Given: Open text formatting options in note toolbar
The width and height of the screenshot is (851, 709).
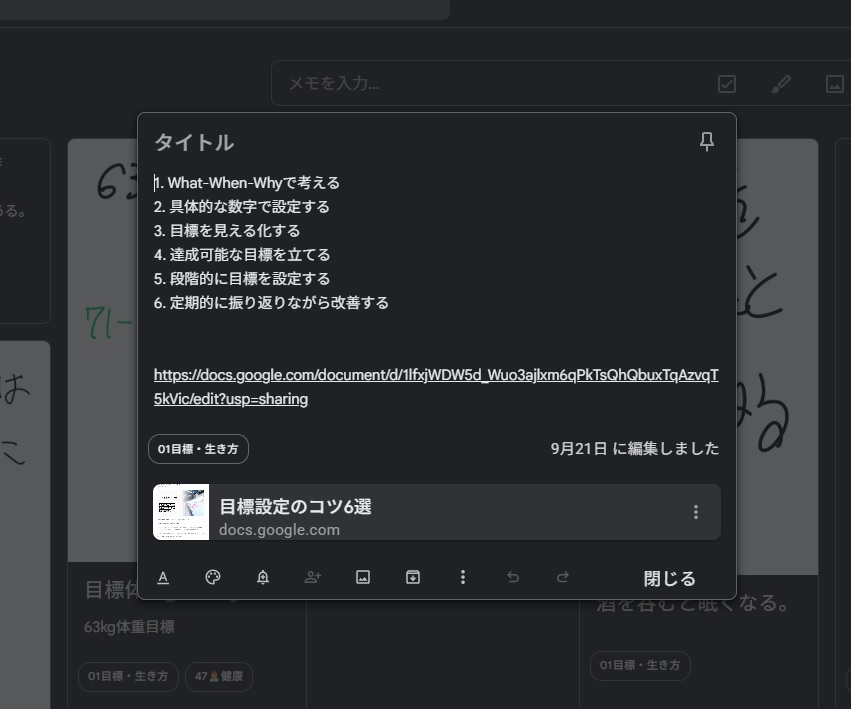Looking at the screenshot, I should pos(163,577).
